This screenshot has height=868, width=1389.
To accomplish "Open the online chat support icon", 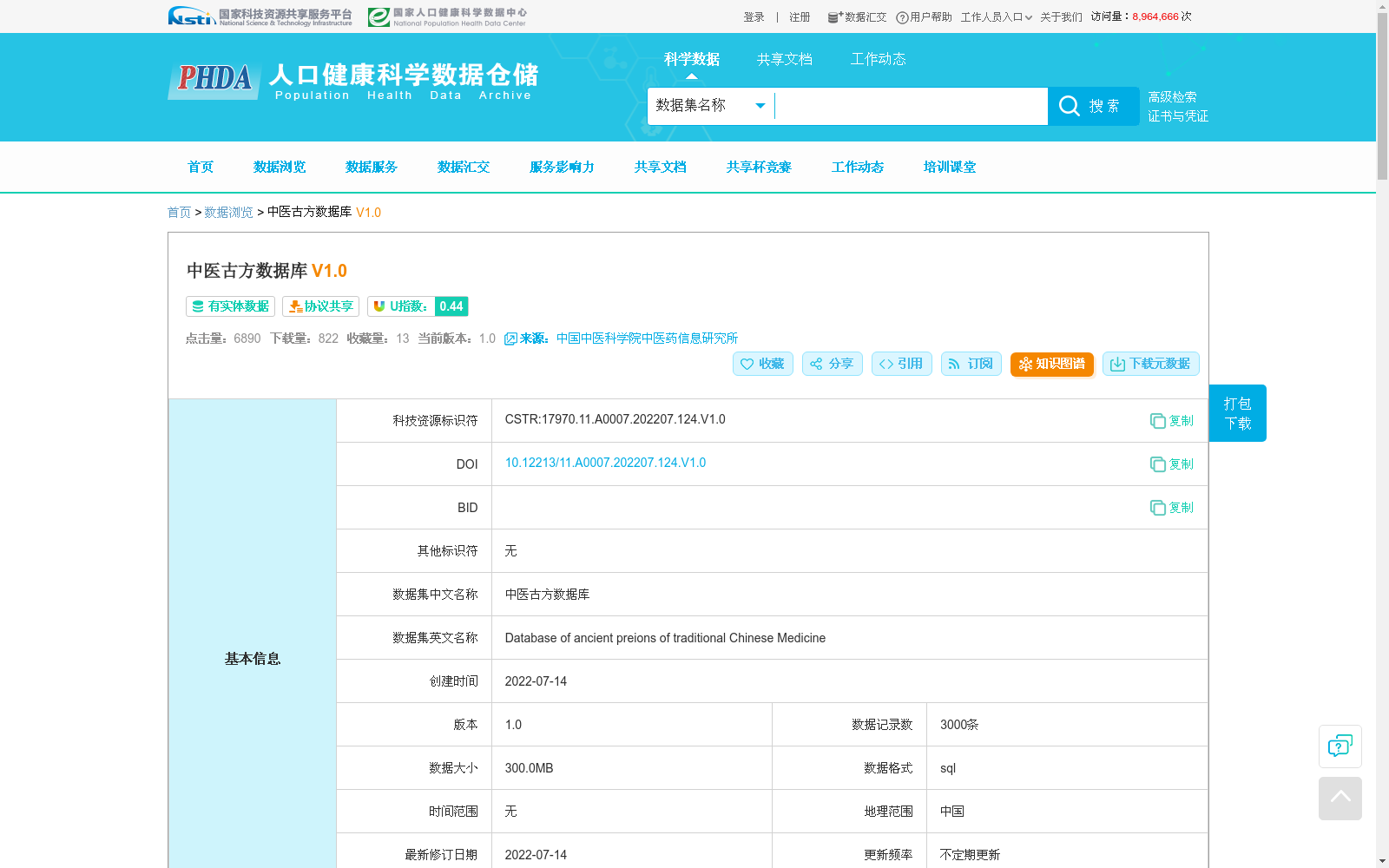I will click(x=1340, y=746).
